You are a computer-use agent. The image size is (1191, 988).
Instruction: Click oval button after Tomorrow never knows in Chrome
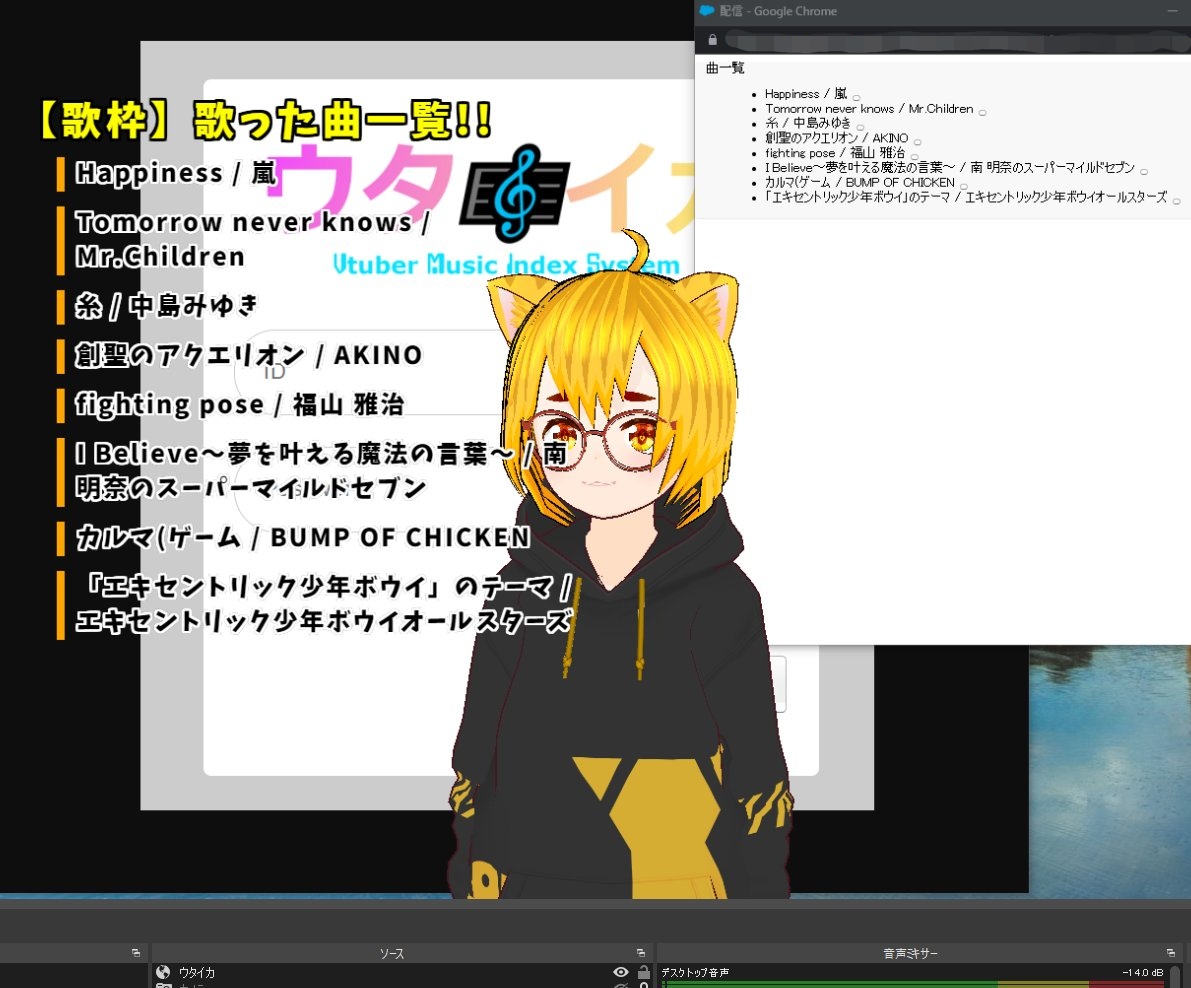[x=982, y=112]
